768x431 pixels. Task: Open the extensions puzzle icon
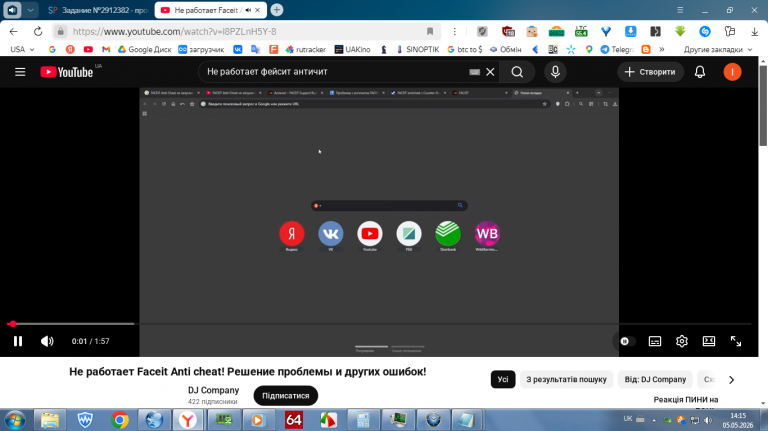[x=730, y=31]
